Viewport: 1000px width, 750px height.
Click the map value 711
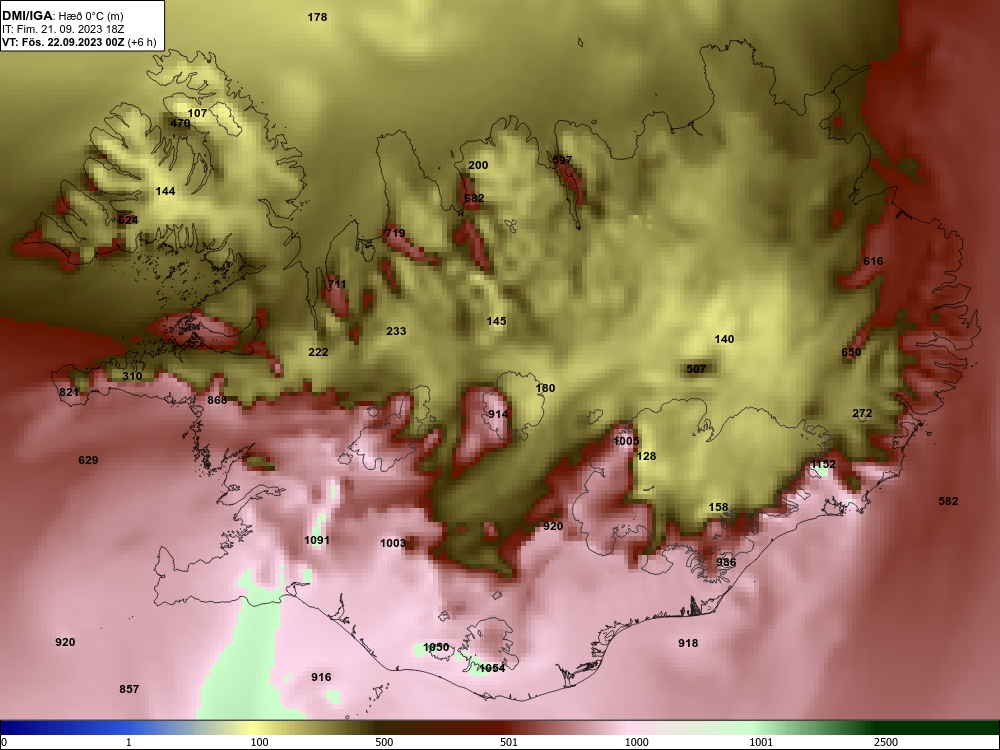tap(337, 284)
